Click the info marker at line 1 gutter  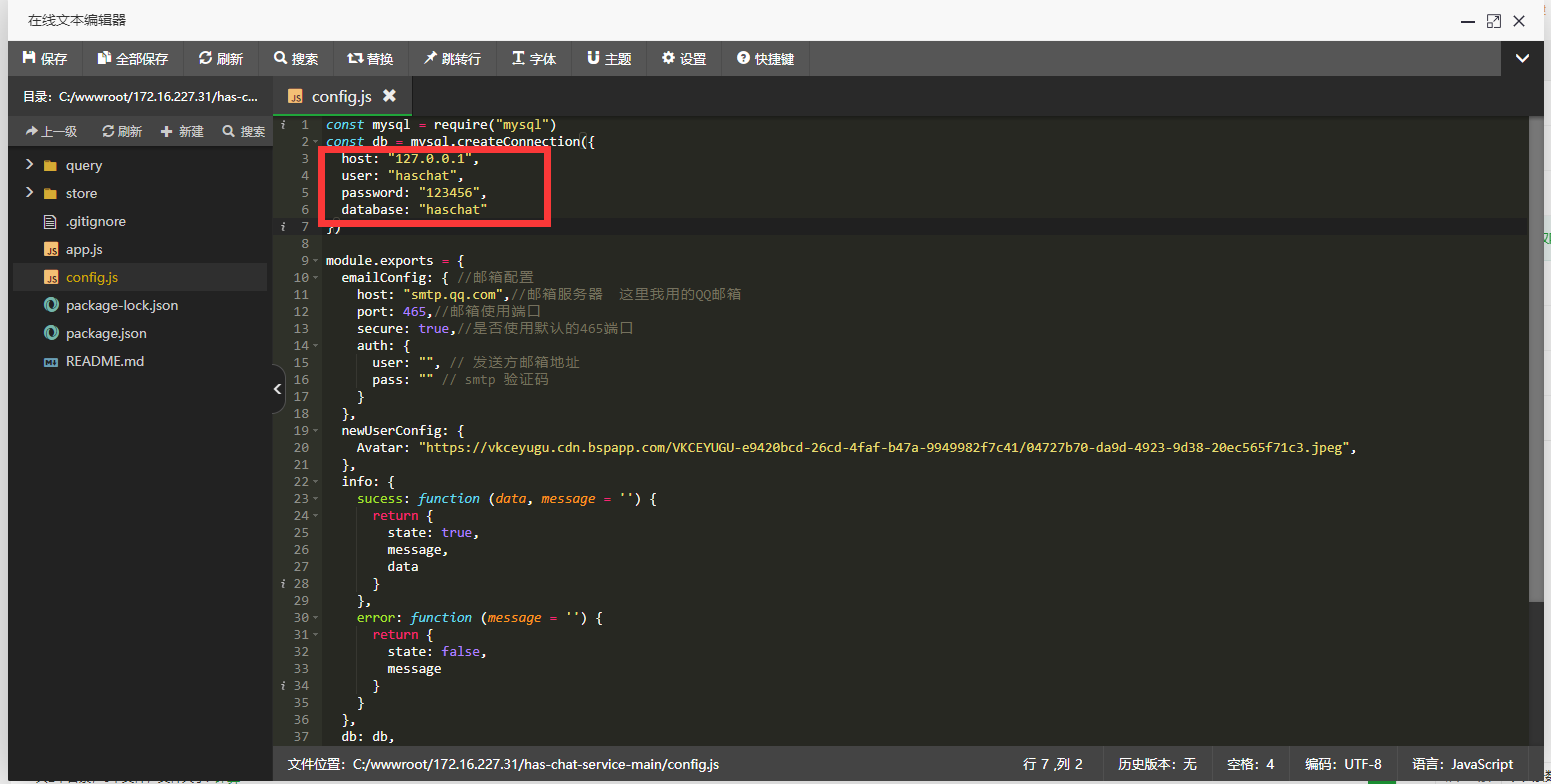(x=283, y=125)
